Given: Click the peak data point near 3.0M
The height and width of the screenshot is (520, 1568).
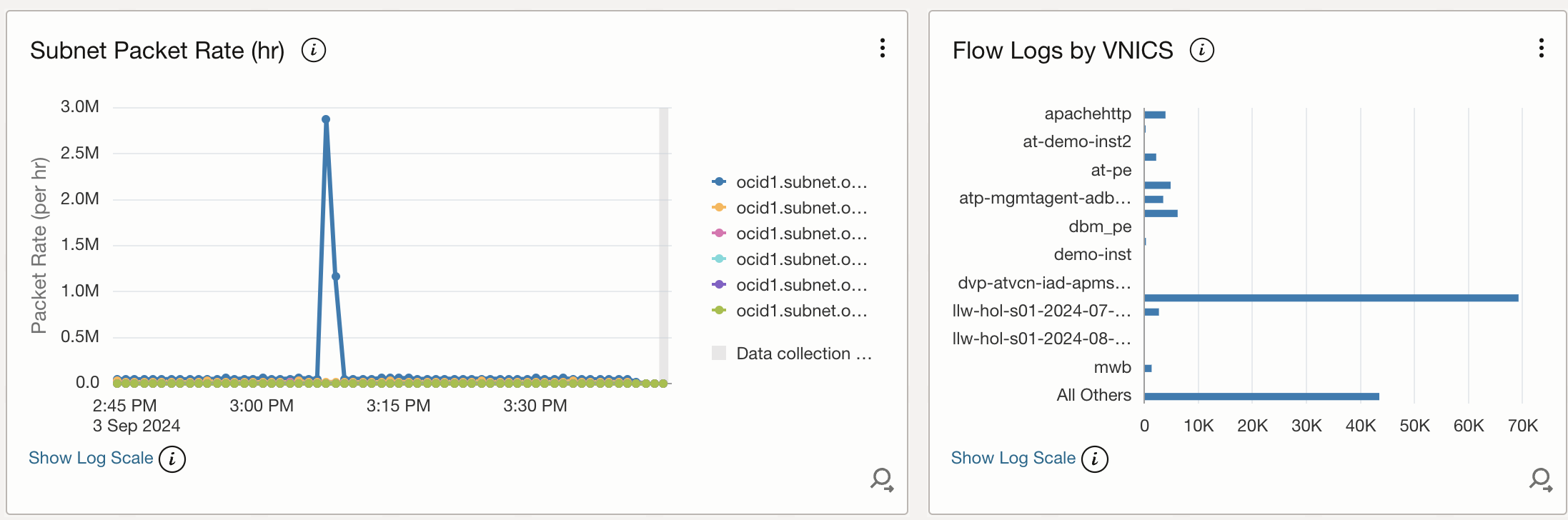Looking at the screenshot, I should tap(326, 119).
